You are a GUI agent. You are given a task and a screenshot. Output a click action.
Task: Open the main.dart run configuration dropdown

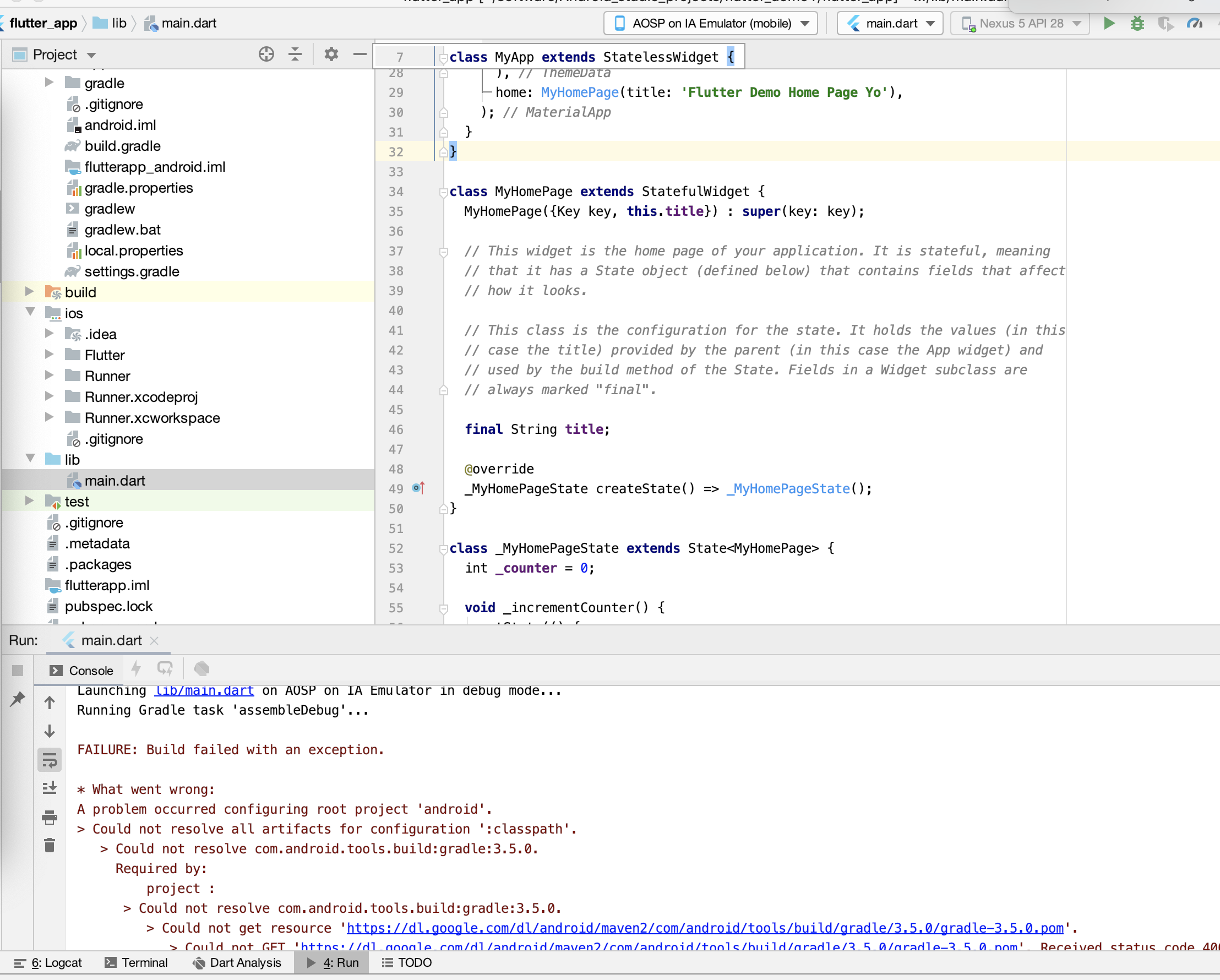pos(890,23)
